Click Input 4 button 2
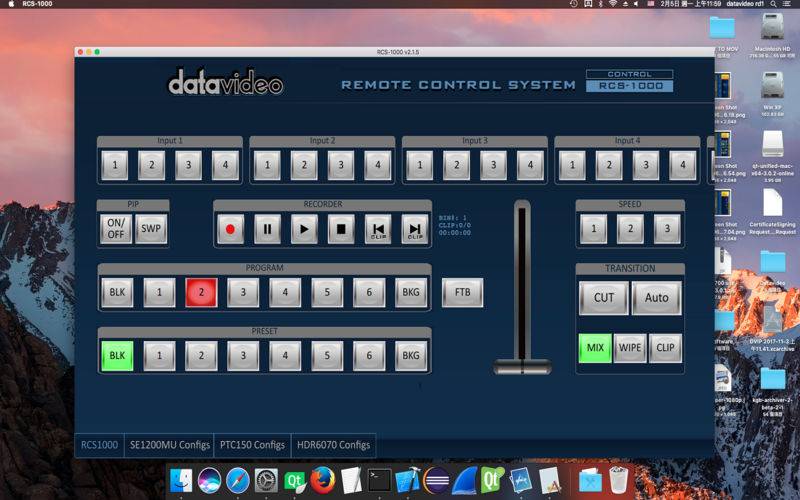This screenshot has height=500, width=800. (609, 165)
